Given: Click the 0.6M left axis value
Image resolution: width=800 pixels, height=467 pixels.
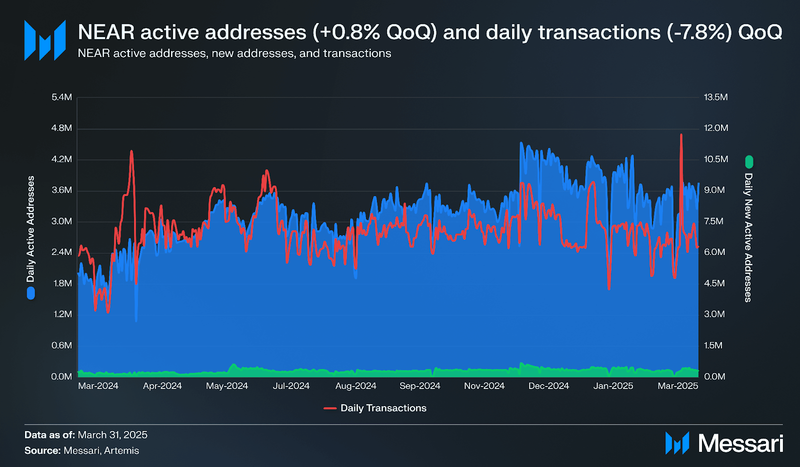Looking at the screenshot, I should point(62,346).
